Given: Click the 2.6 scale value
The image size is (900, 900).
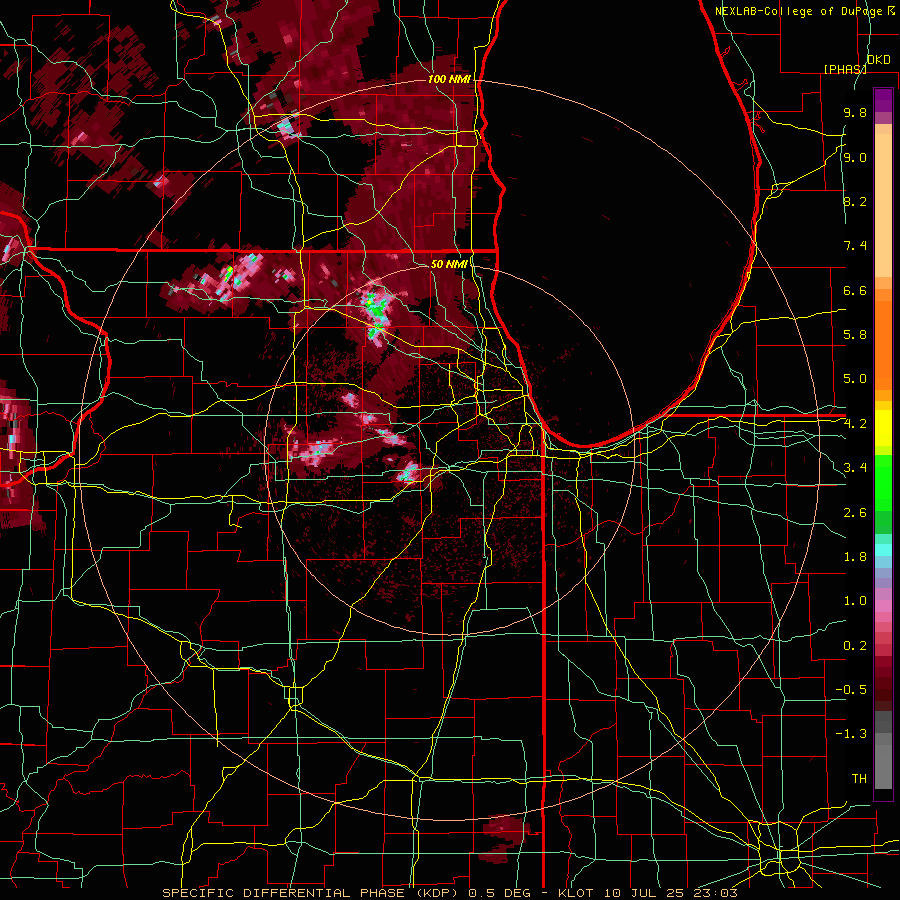Looking at the screenshot, I should coord(855,513).
